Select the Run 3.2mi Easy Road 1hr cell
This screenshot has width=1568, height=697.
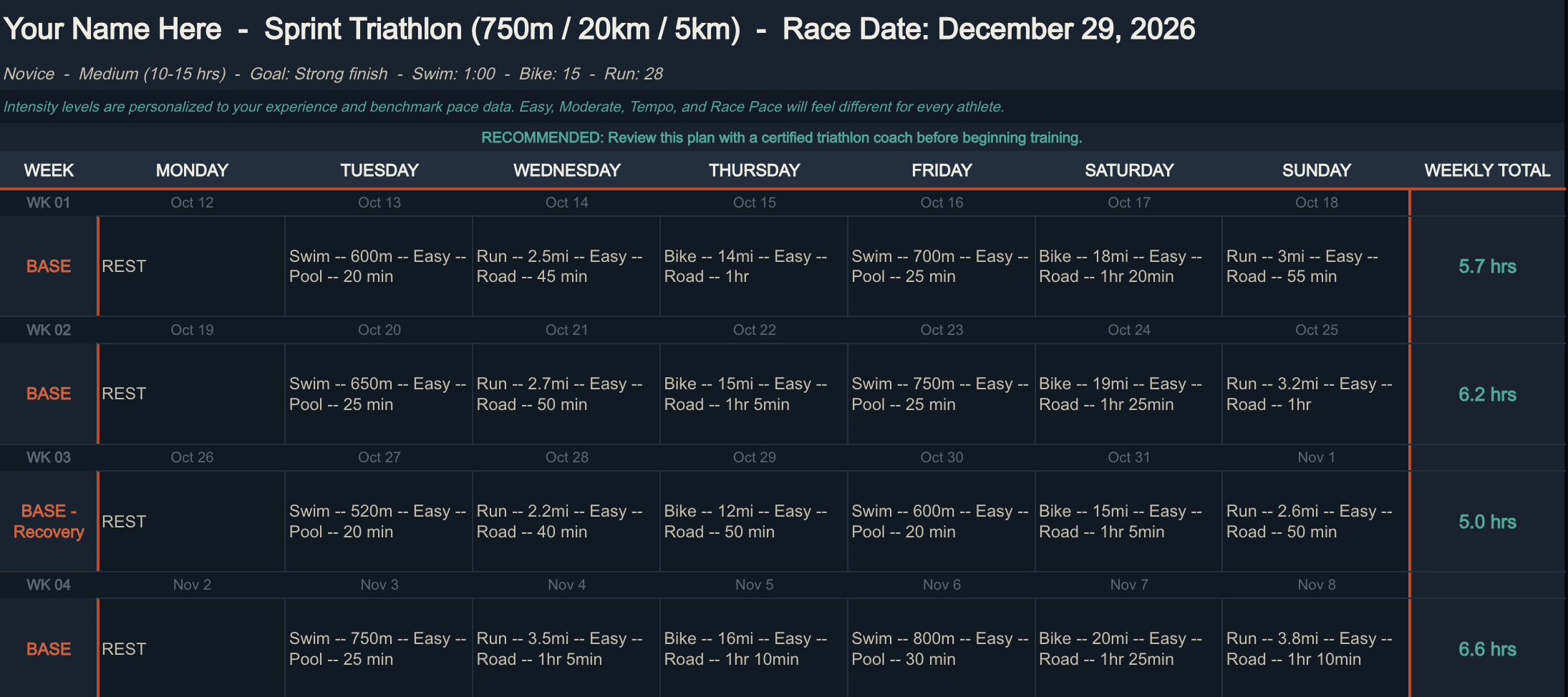point(1315,394)
